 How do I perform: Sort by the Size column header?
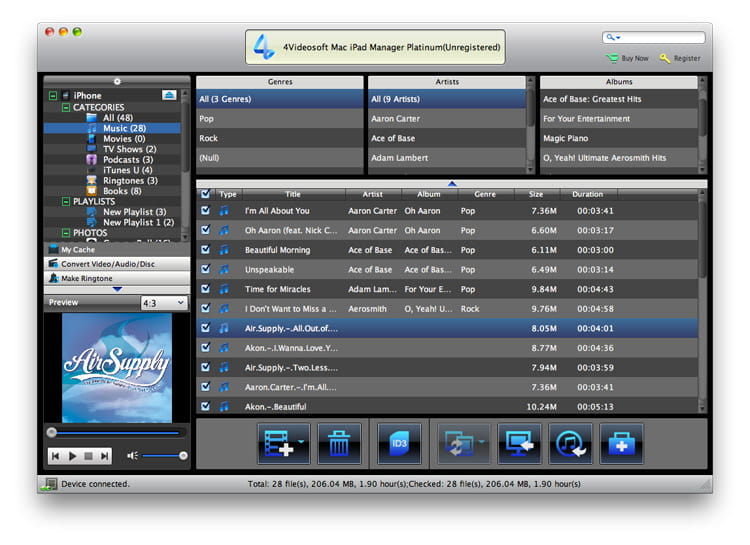(x=536, y=194)
